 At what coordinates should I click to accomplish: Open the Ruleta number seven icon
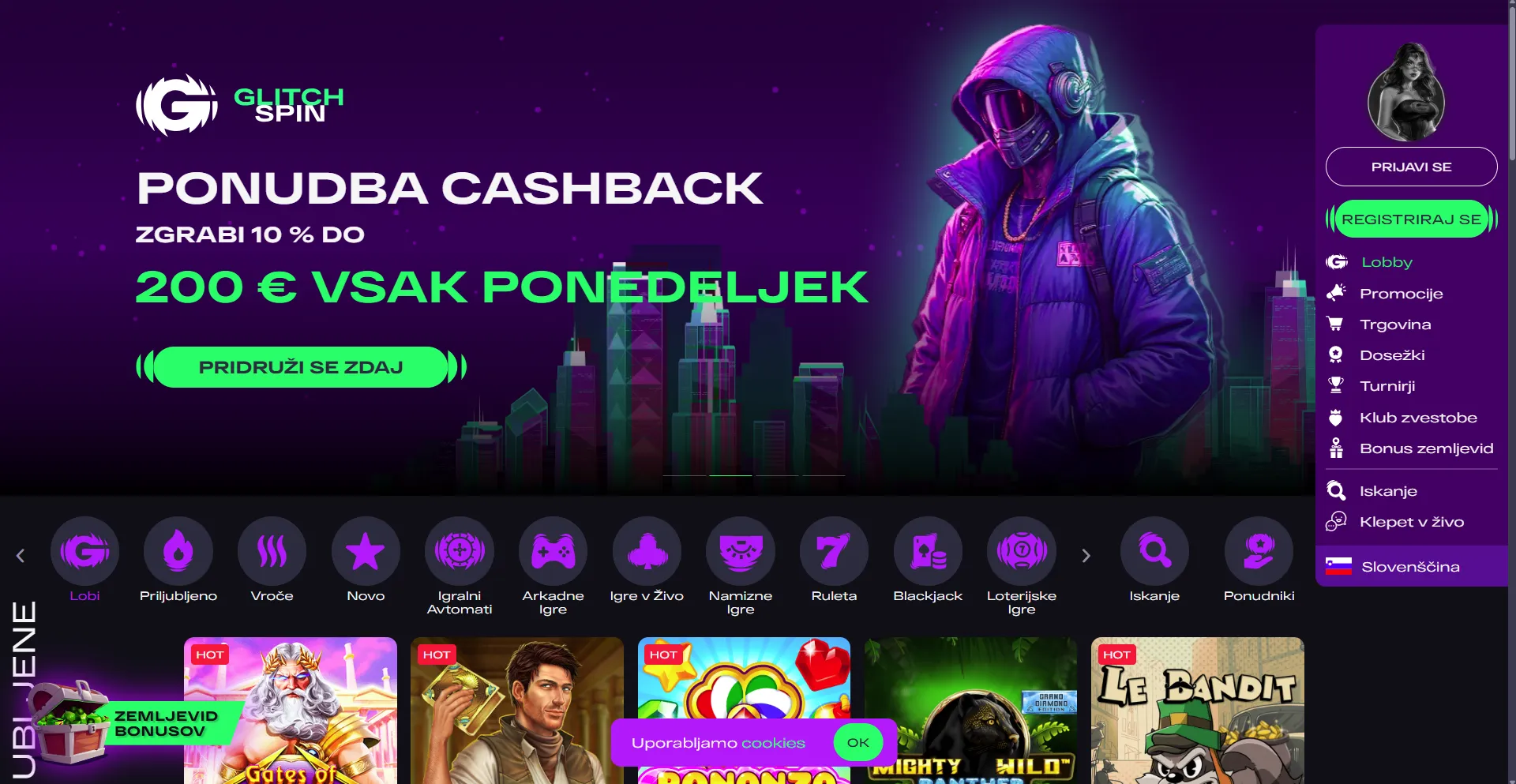point(834,551)
